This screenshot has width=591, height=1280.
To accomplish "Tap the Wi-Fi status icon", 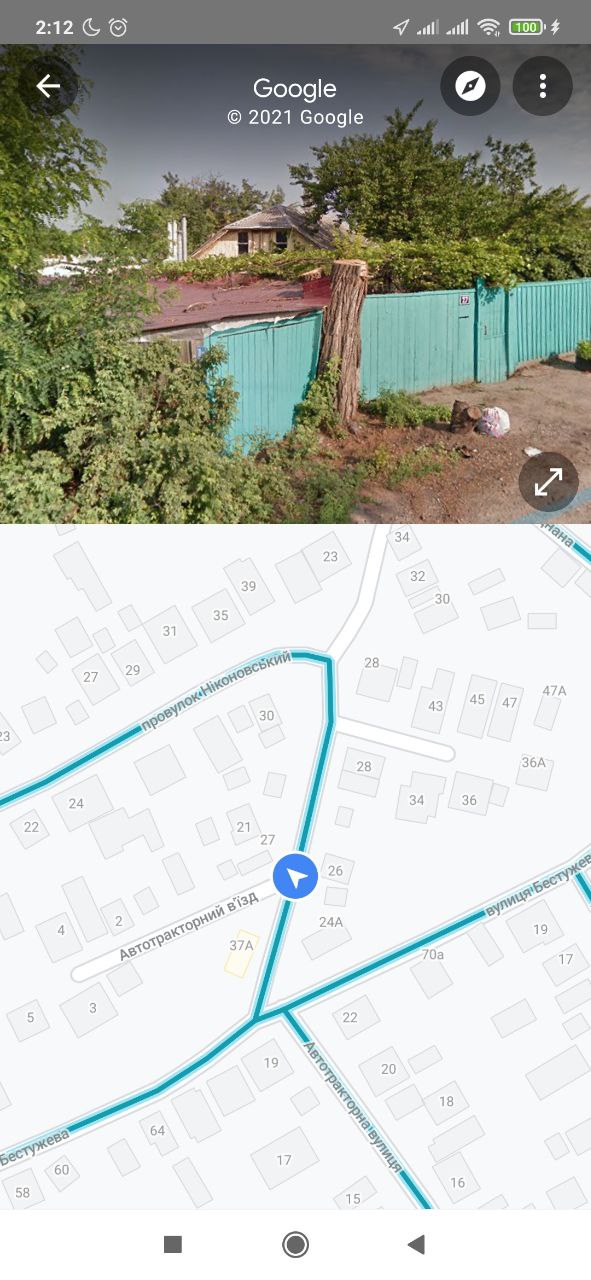I will coord(489,27).
